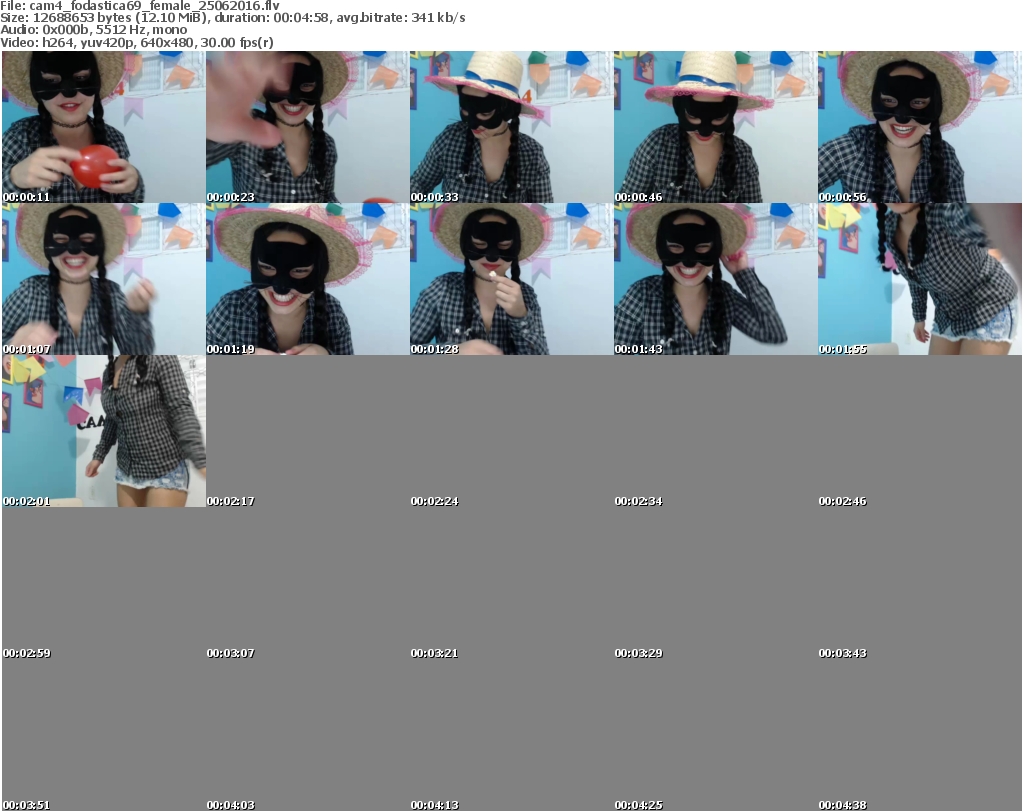The width and height of the screenshot is (1024, 811).
Task: Click the 00:04:25 timestamp label
Action: coord(638,805)
